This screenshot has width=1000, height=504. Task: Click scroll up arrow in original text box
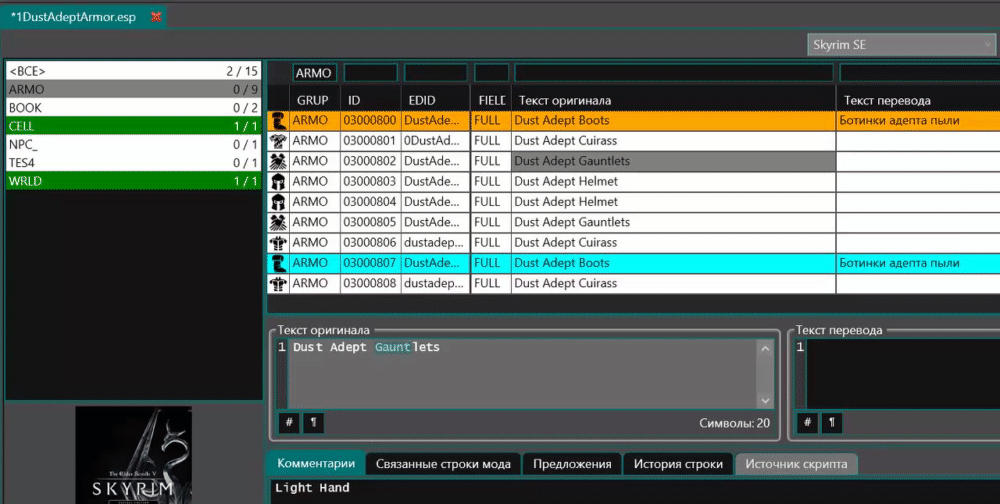point(765,348)
